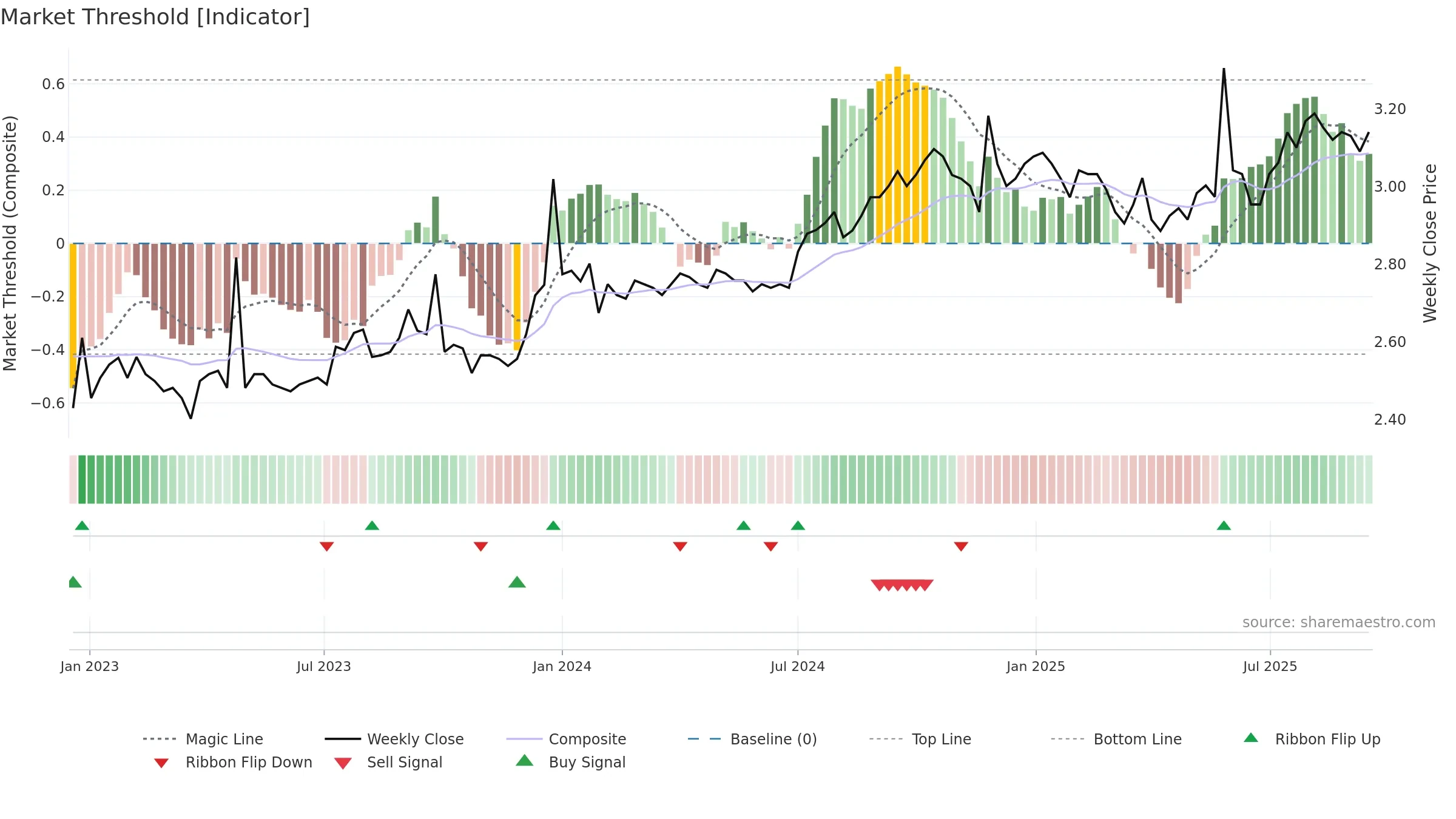Image resolution: width=1456 pixels, height=819 pixels.
Task: Click the red flip-down triangle at Jul 2023
Action: tap(326, 547)
